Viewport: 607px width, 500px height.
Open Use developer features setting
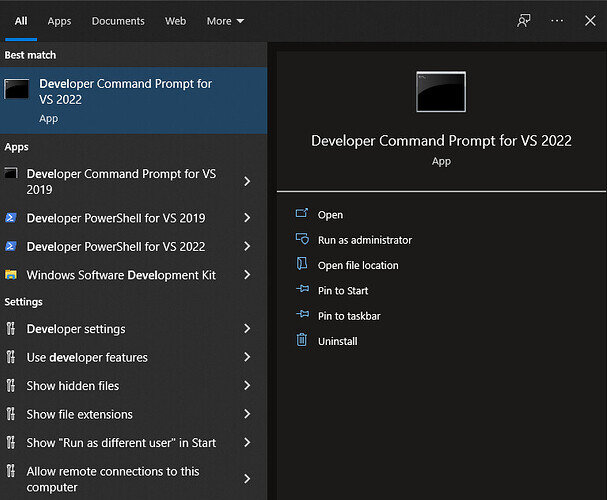87,358
